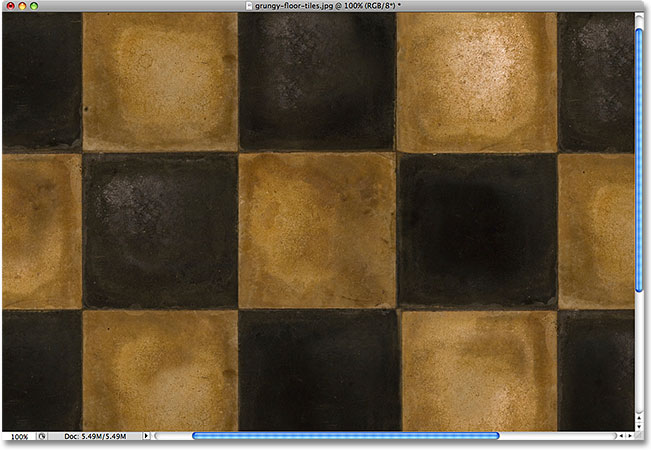Click the blue vertical scrollbar thumb

[640, 160]
